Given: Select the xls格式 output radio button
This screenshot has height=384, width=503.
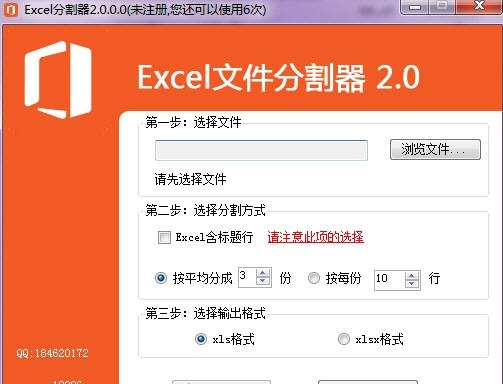Looking at the screenshot, I should pos(201,339).
